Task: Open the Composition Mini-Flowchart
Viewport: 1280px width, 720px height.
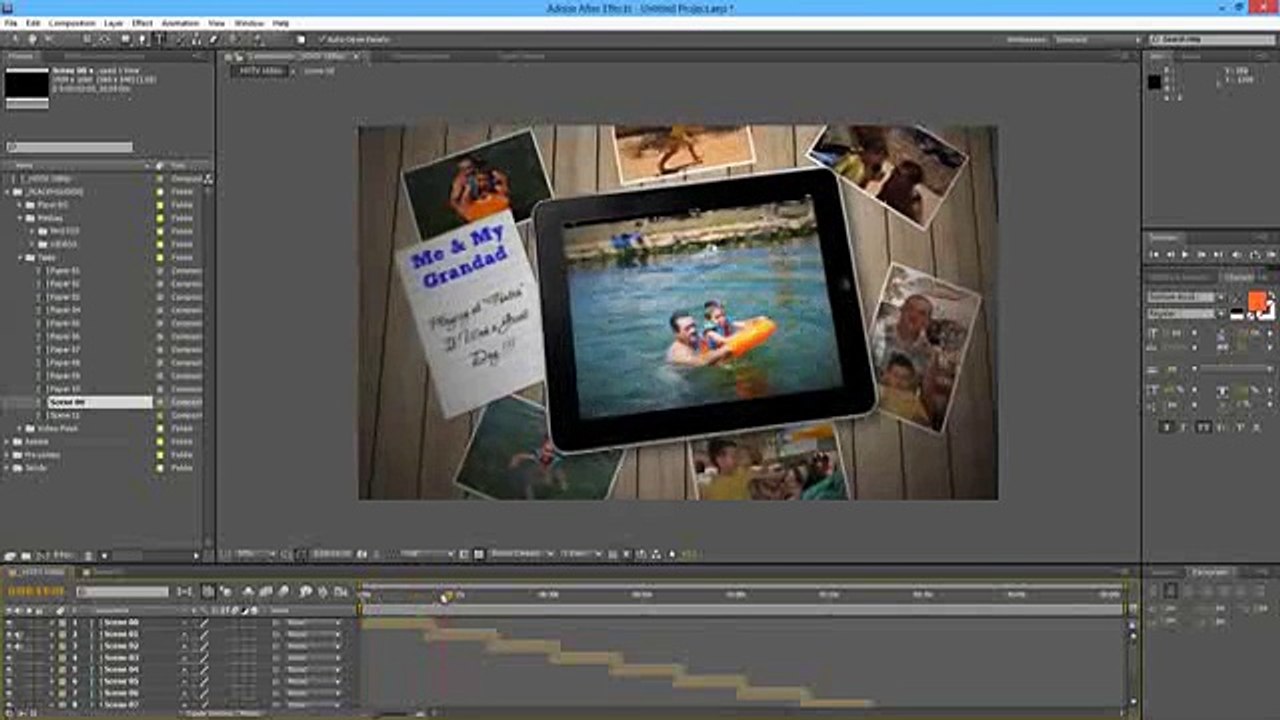Action: 185,592
